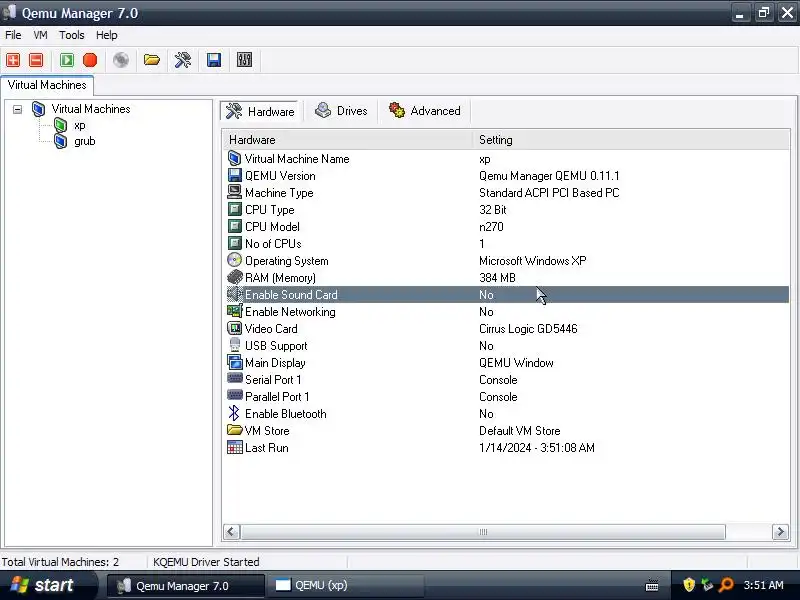
Task: Click the 'QEMU Window' Main Display value
Action: pos(516,363)
